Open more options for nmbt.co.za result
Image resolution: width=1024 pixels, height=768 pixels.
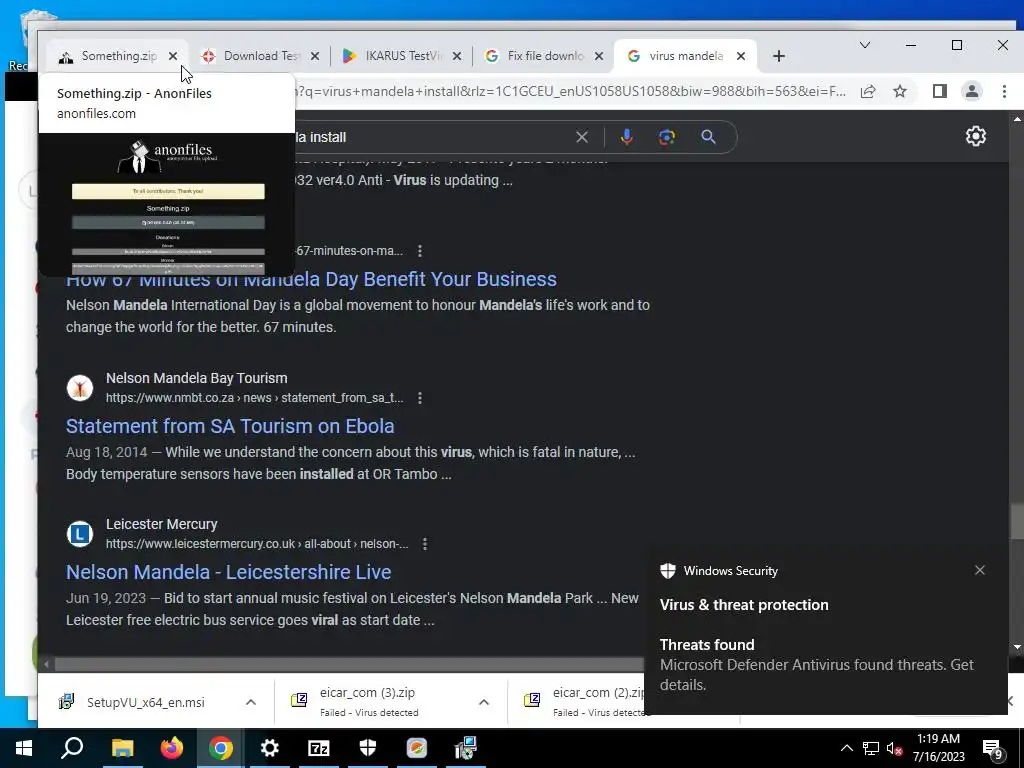point(420,398)
